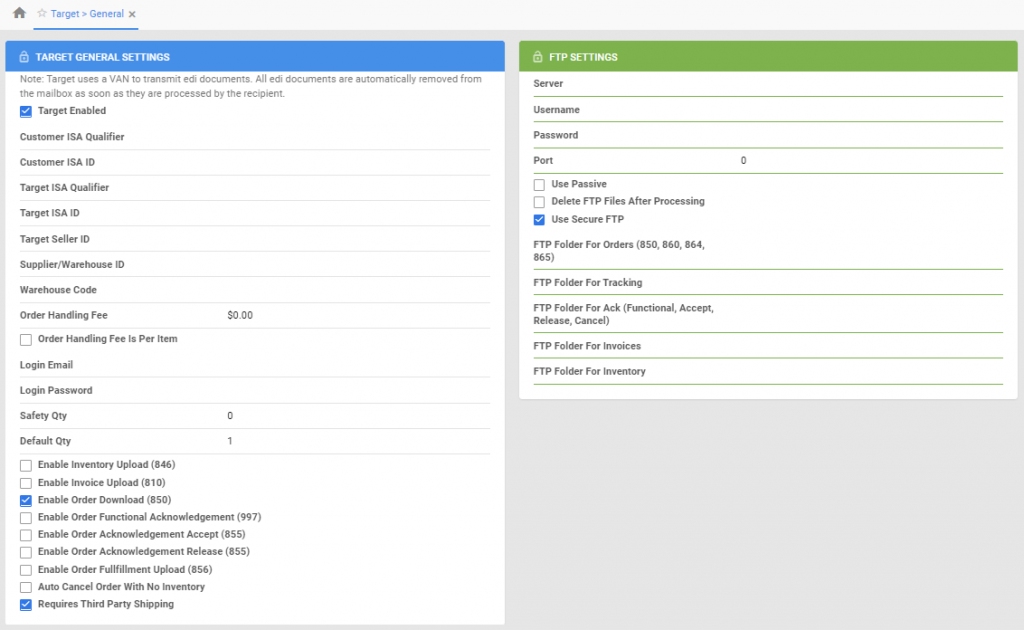Disable the Target Enabled checkbox
This screenshot has width=1024, height=630.
coord(25,111)
